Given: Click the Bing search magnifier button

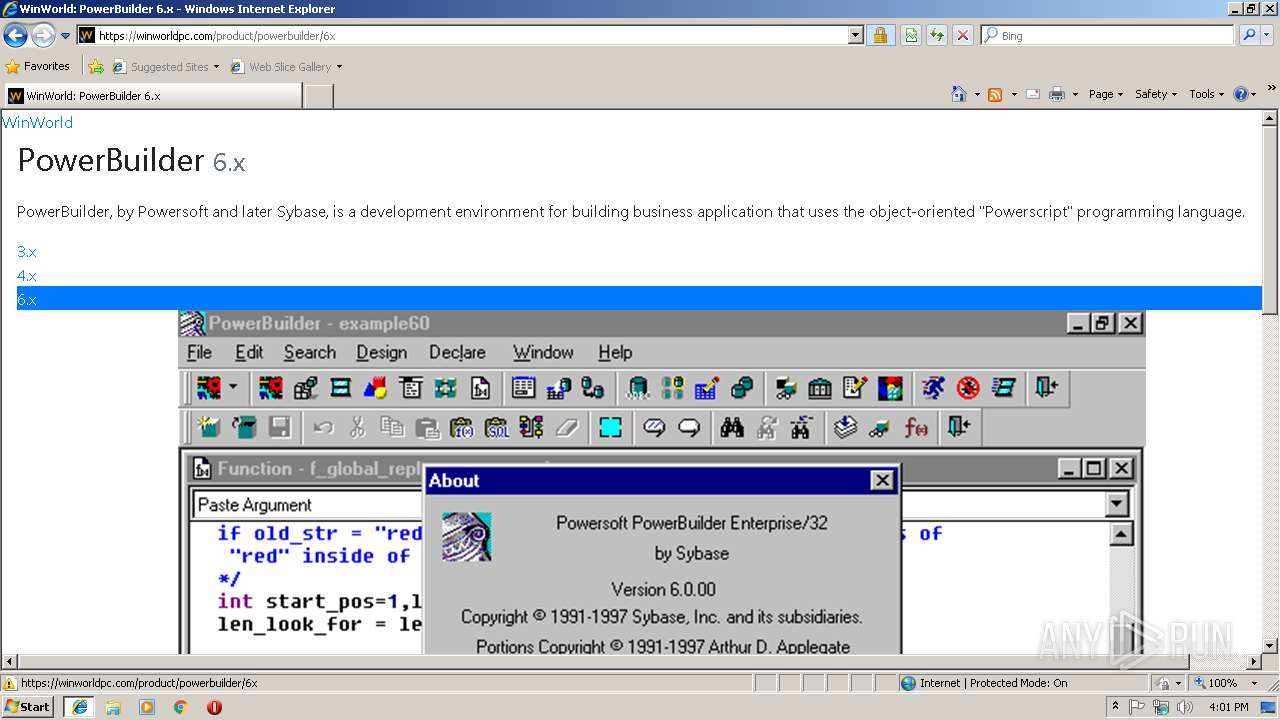Looking at the screenshot, I should [1248, 35].
